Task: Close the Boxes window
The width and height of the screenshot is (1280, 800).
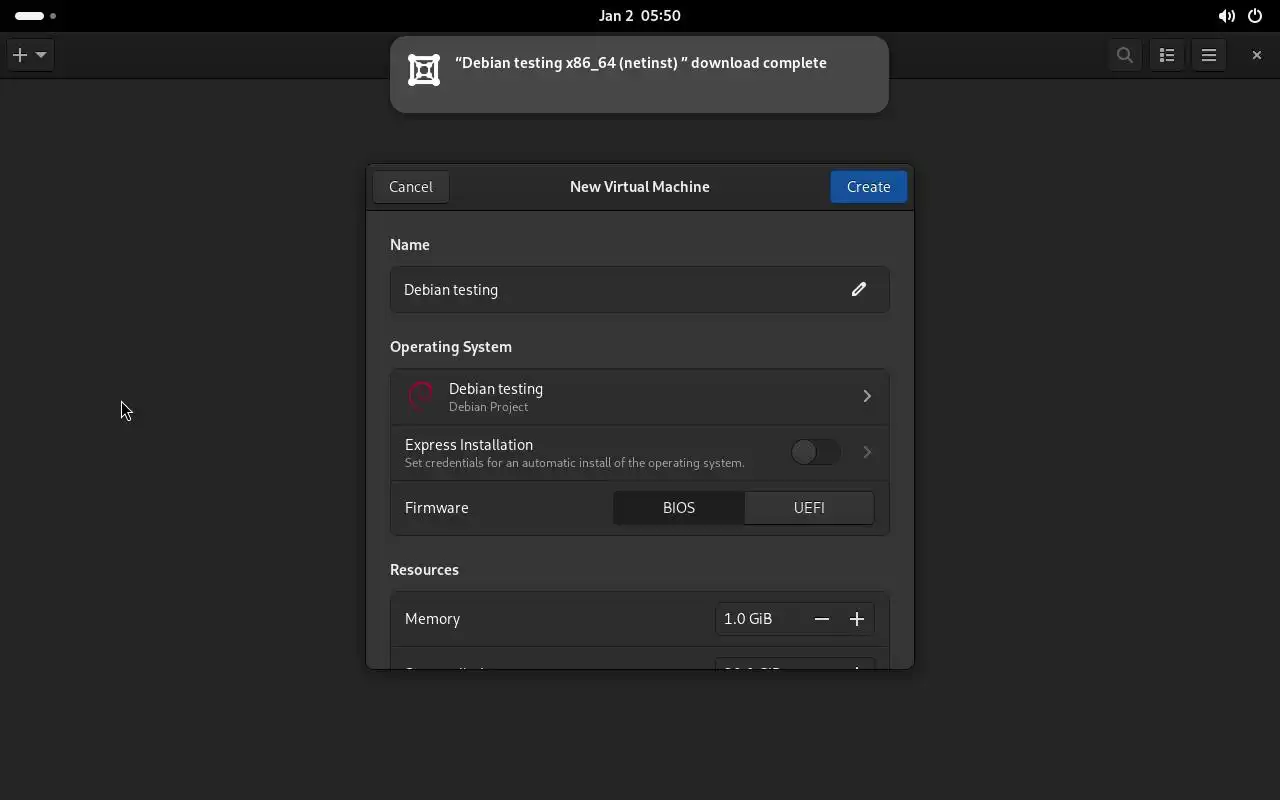Action: pyautogui.click(x=1257, y=55)
